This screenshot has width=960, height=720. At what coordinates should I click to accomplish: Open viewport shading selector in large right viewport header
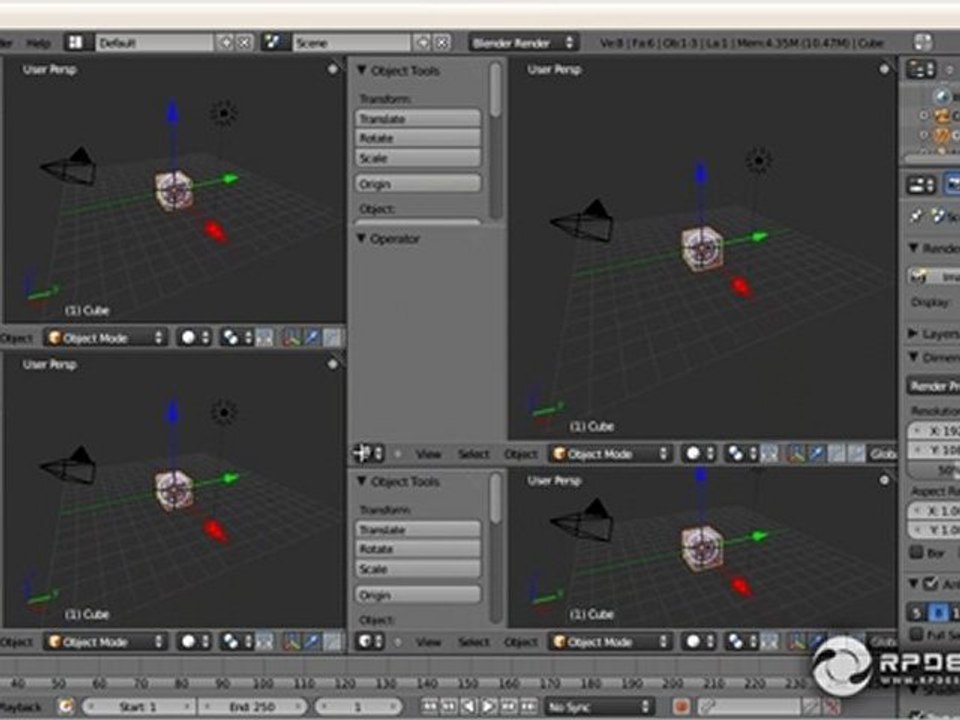point(699,454)
